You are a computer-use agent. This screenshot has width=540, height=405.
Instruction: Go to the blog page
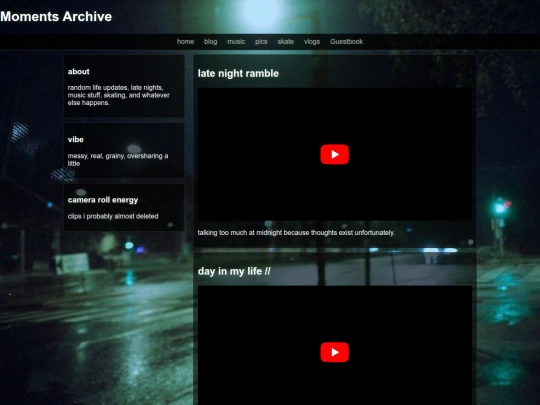[210, 42]
